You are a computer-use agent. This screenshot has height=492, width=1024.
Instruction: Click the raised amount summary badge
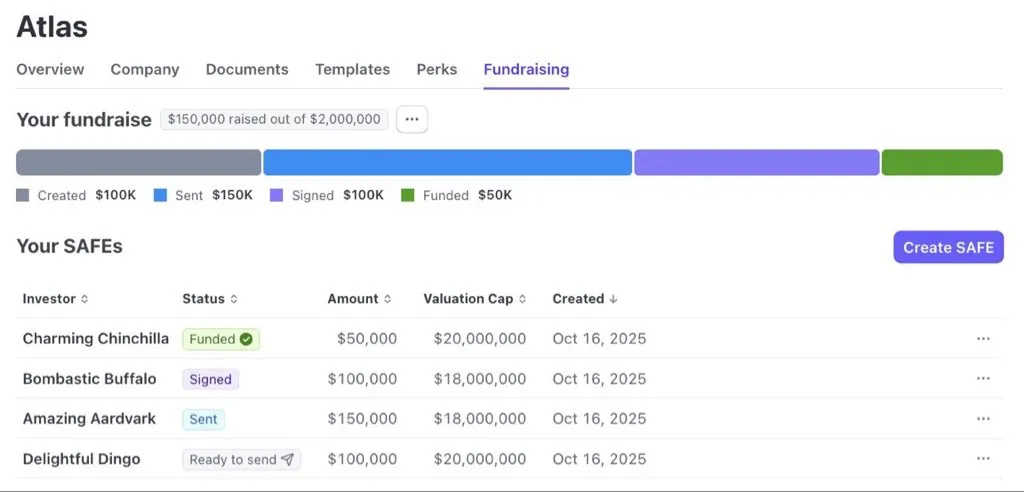pos(274,119)
